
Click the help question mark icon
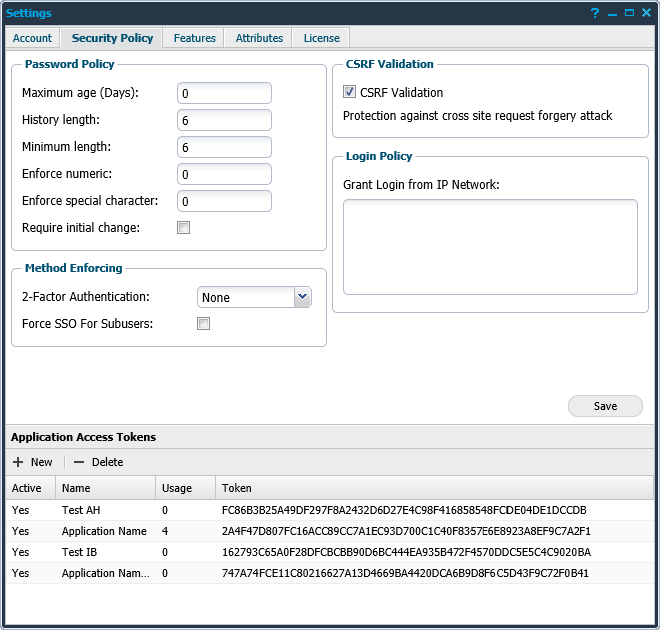pyautogui.click(x=594, y=13)
